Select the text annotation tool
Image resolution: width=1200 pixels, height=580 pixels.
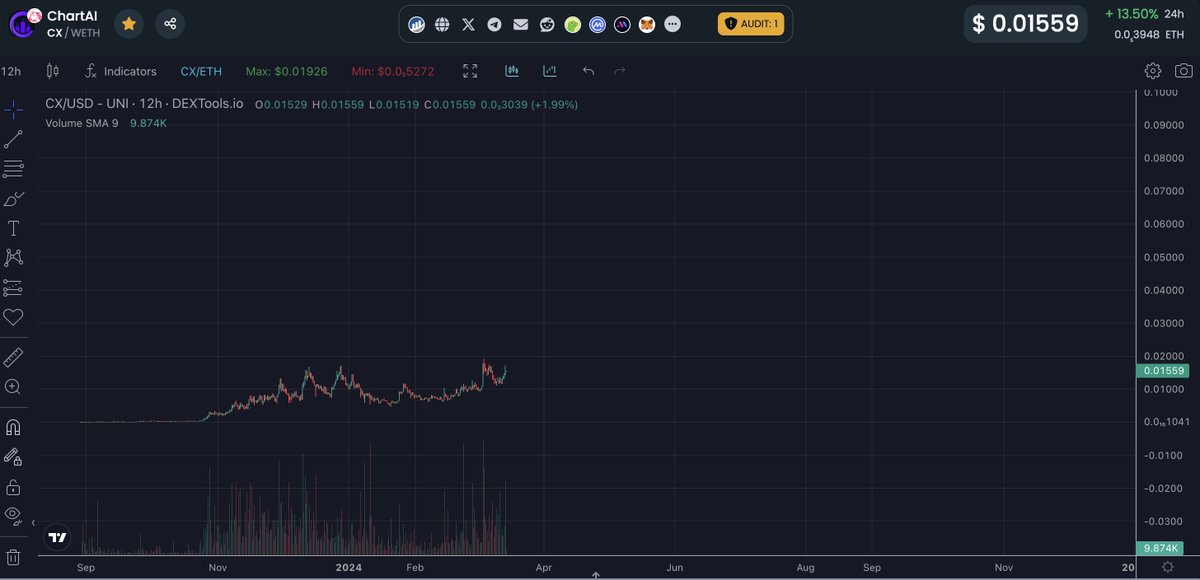(x=13, y=228)
